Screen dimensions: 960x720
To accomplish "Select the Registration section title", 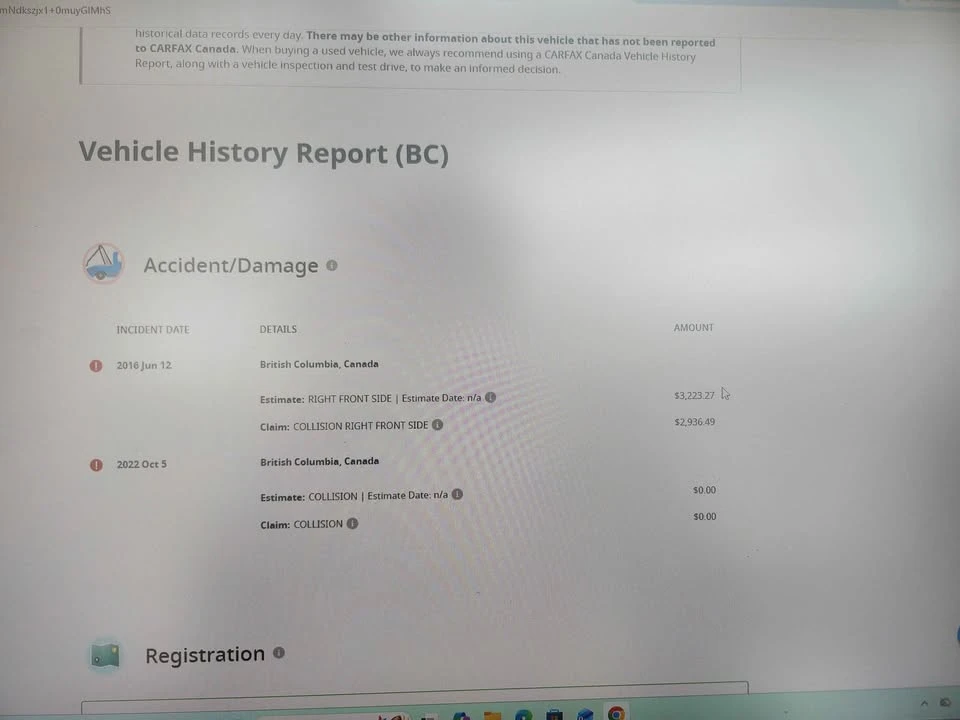I will [x=205, y=654].
